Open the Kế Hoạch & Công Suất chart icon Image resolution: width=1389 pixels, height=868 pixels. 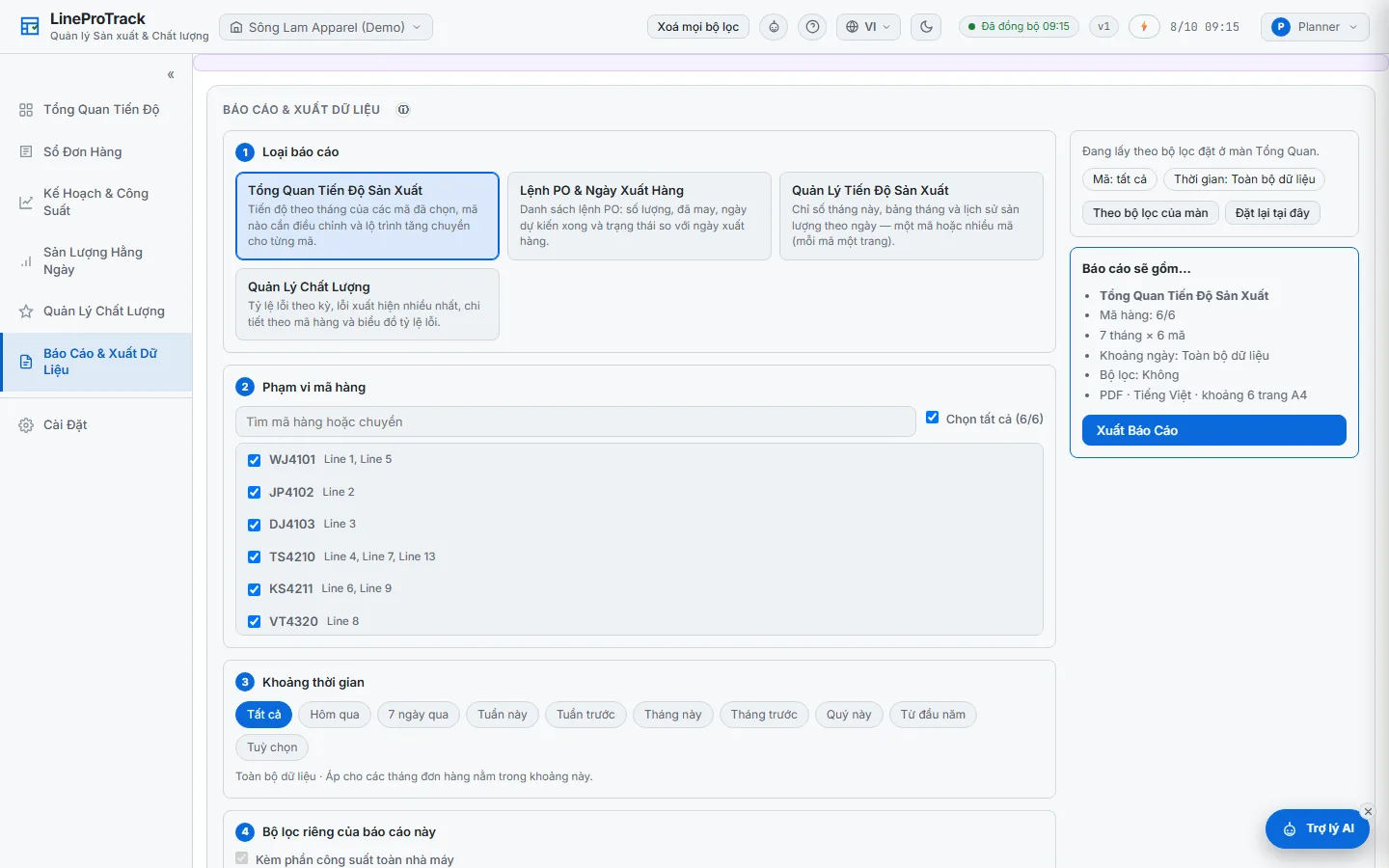26,202
